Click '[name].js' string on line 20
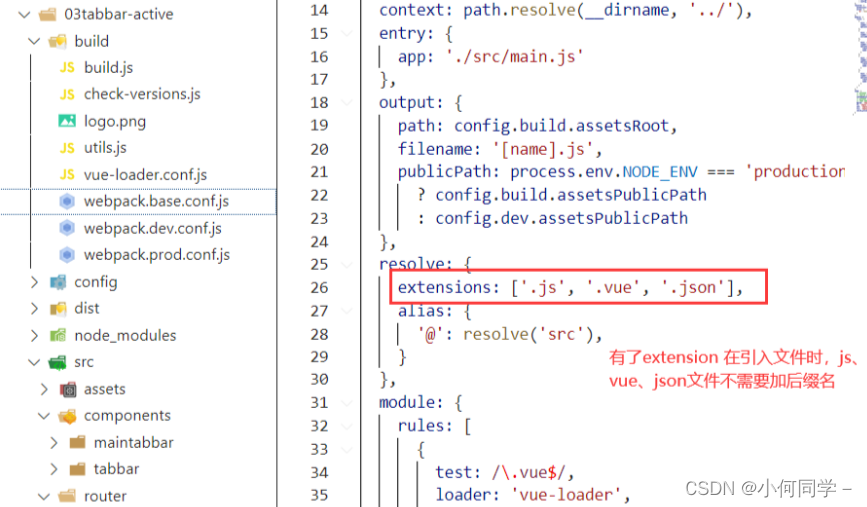867x507 pixels. (x=542, y=149)
